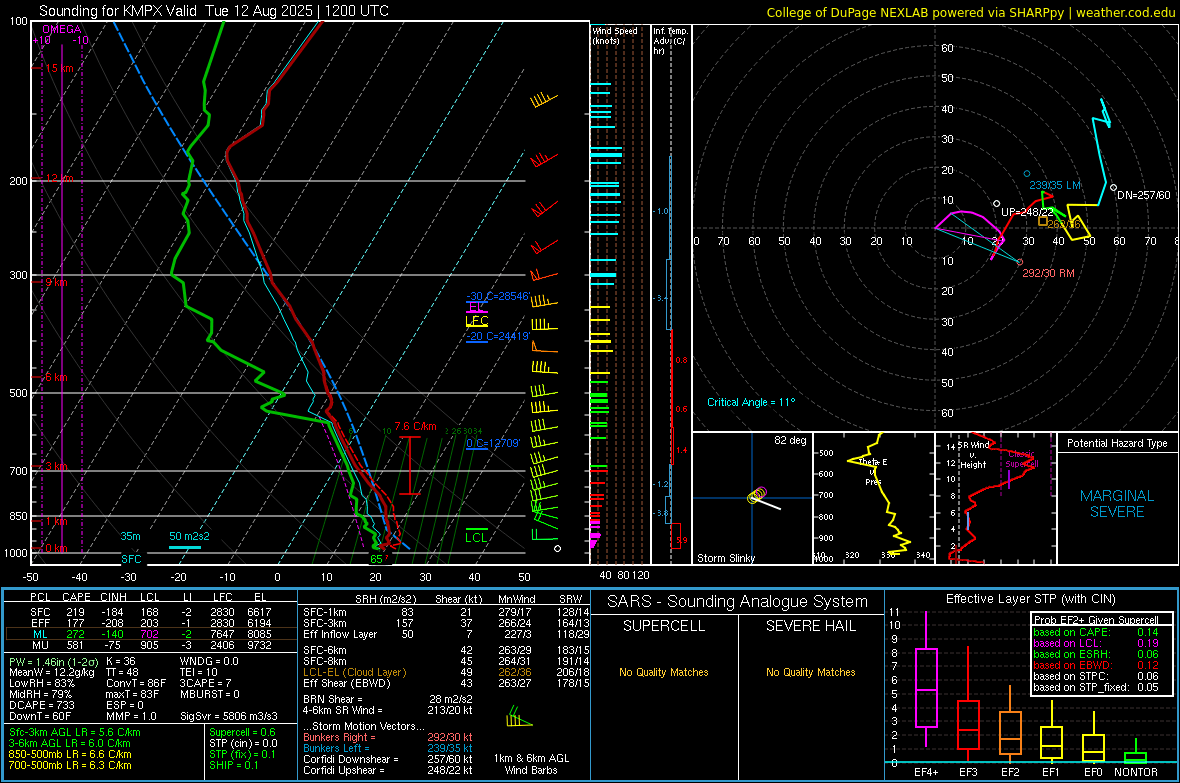Image resolution: width=1180 pixels, height=783 pixels.
Task: Click the '9 km' height marker
Action: coord(56,282)
